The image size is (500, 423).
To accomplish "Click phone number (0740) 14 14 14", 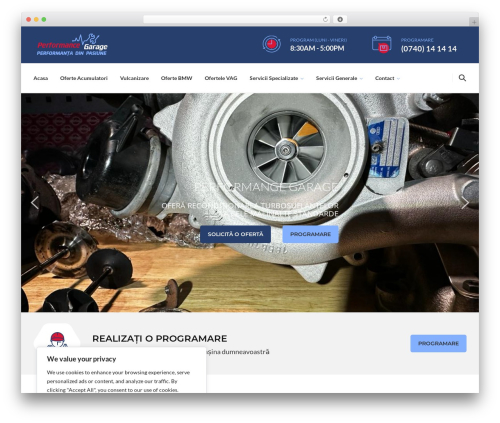I will coord(429,49).
